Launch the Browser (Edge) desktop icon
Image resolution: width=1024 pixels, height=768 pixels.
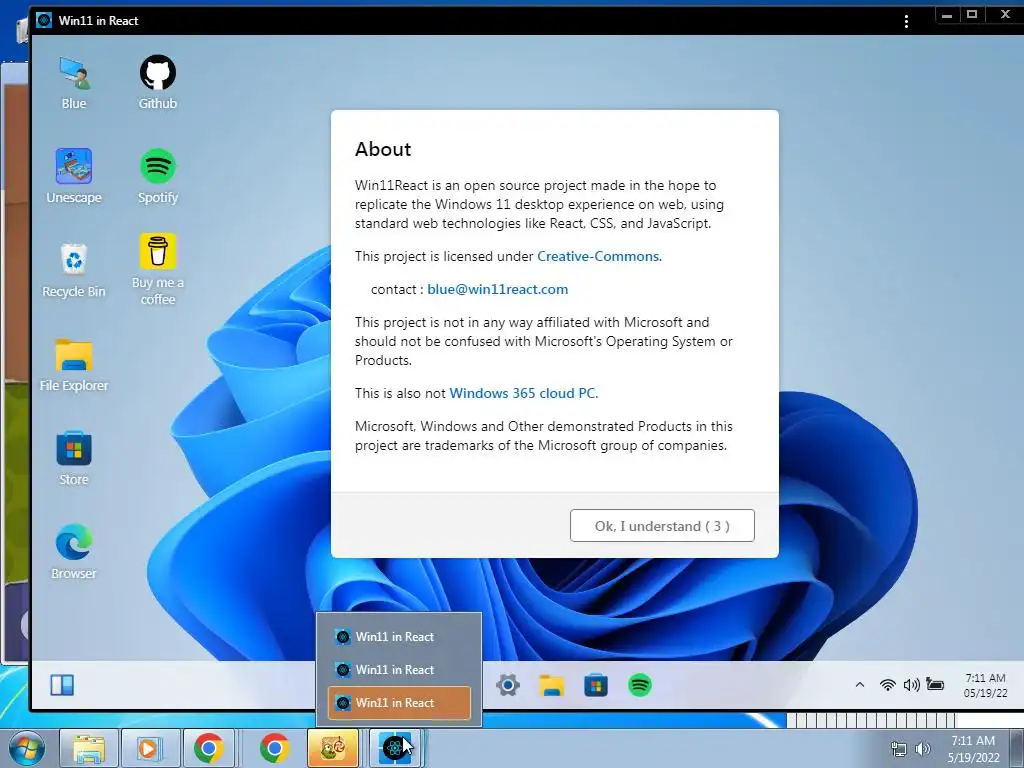(74, 552)
